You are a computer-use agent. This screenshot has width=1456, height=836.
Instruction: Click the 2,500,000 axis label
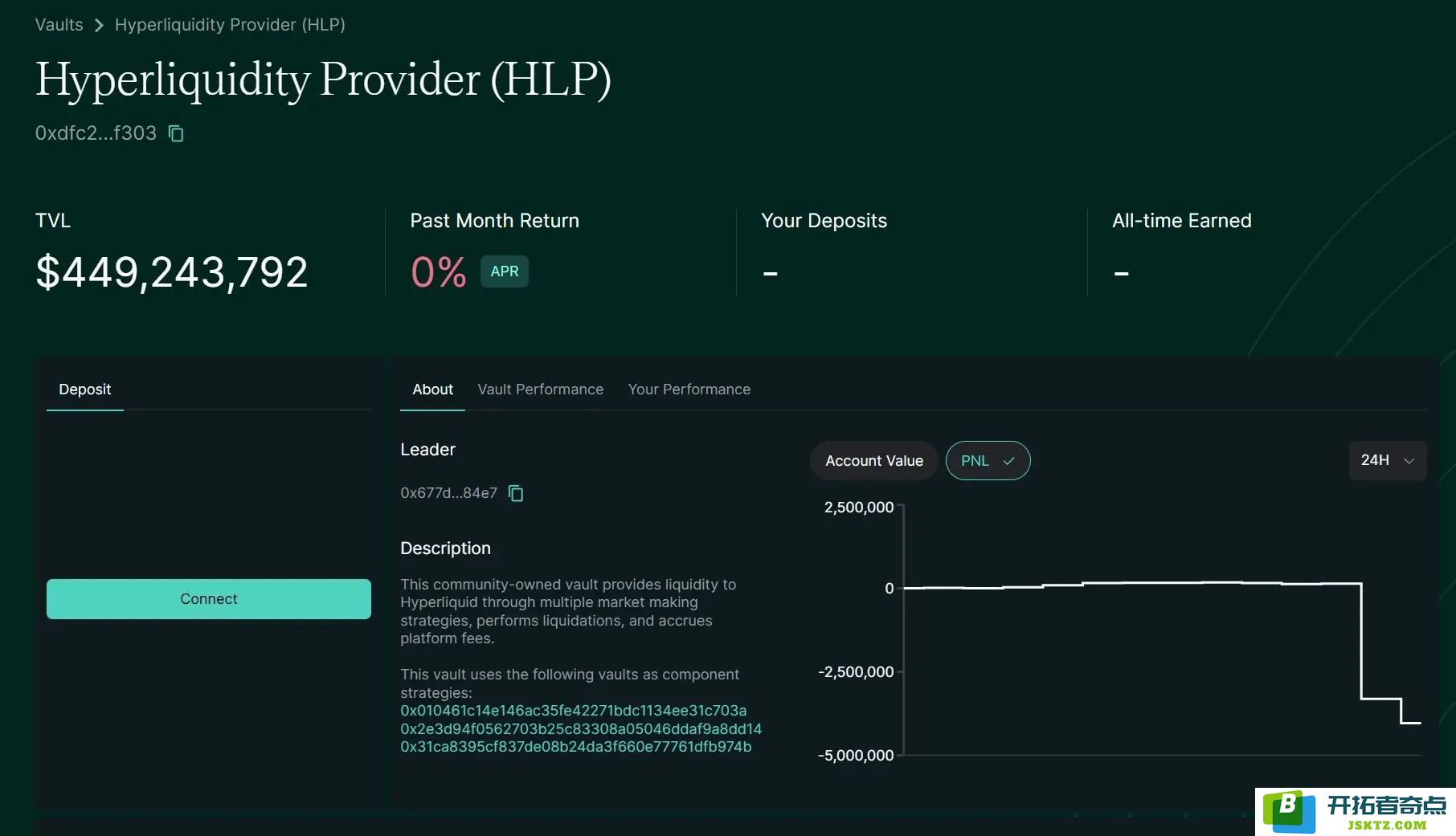coord(859,508)
